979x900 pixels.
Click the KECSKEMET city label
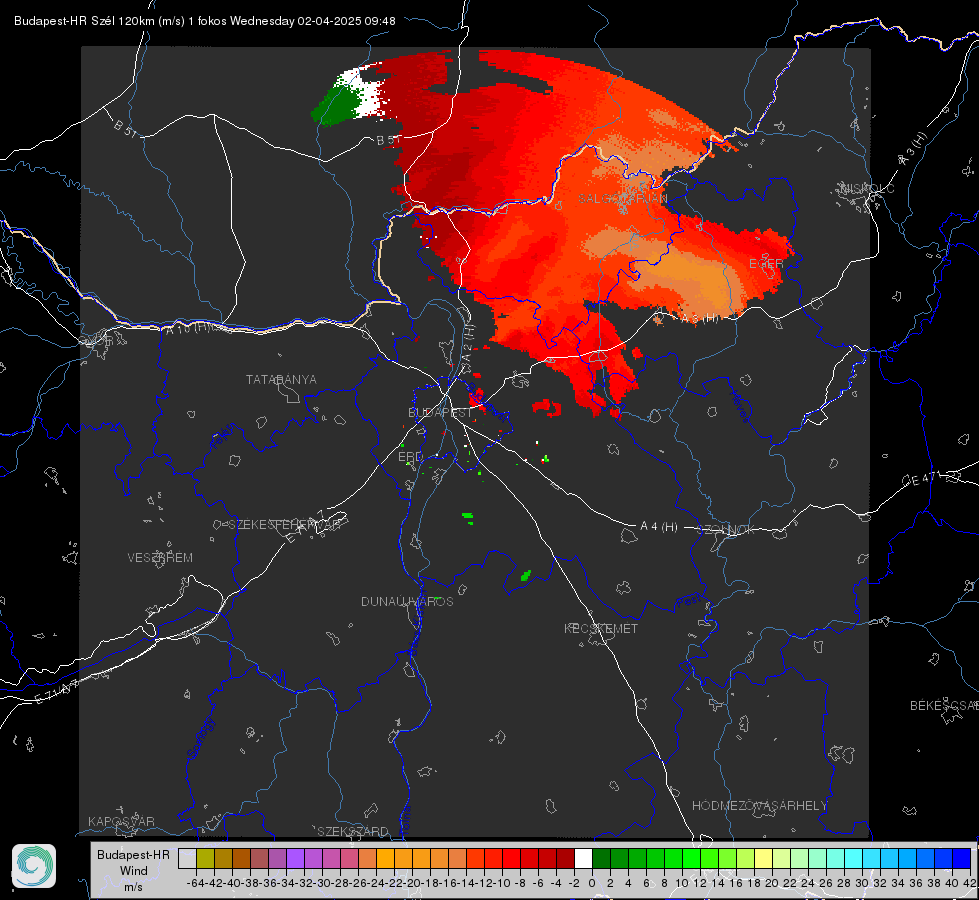coord(601,629)
